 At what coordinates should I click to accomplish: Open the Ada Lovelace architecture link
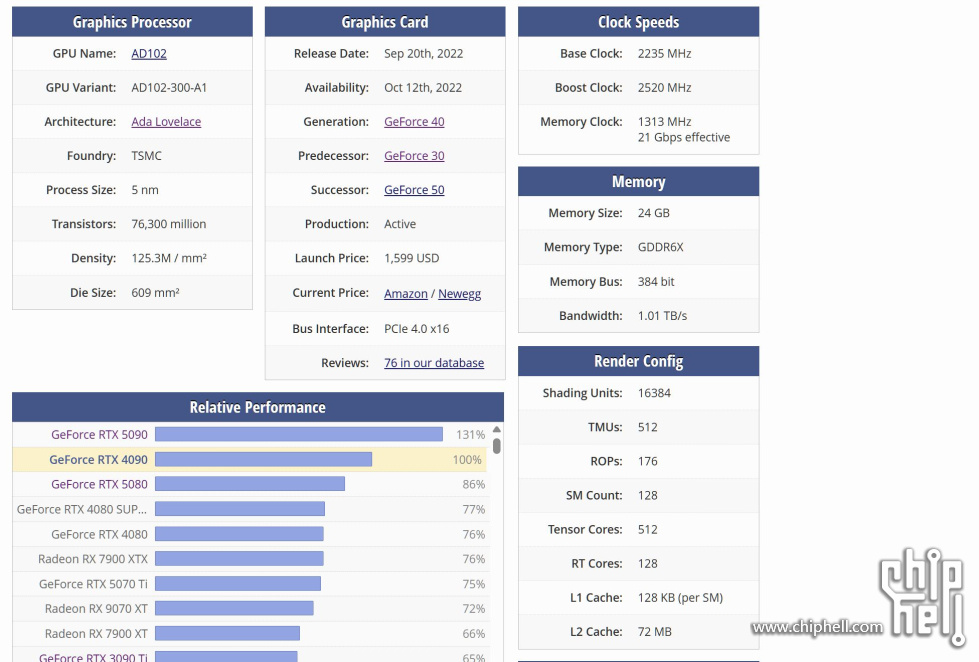pyautogui.click(x=166, y=122)
